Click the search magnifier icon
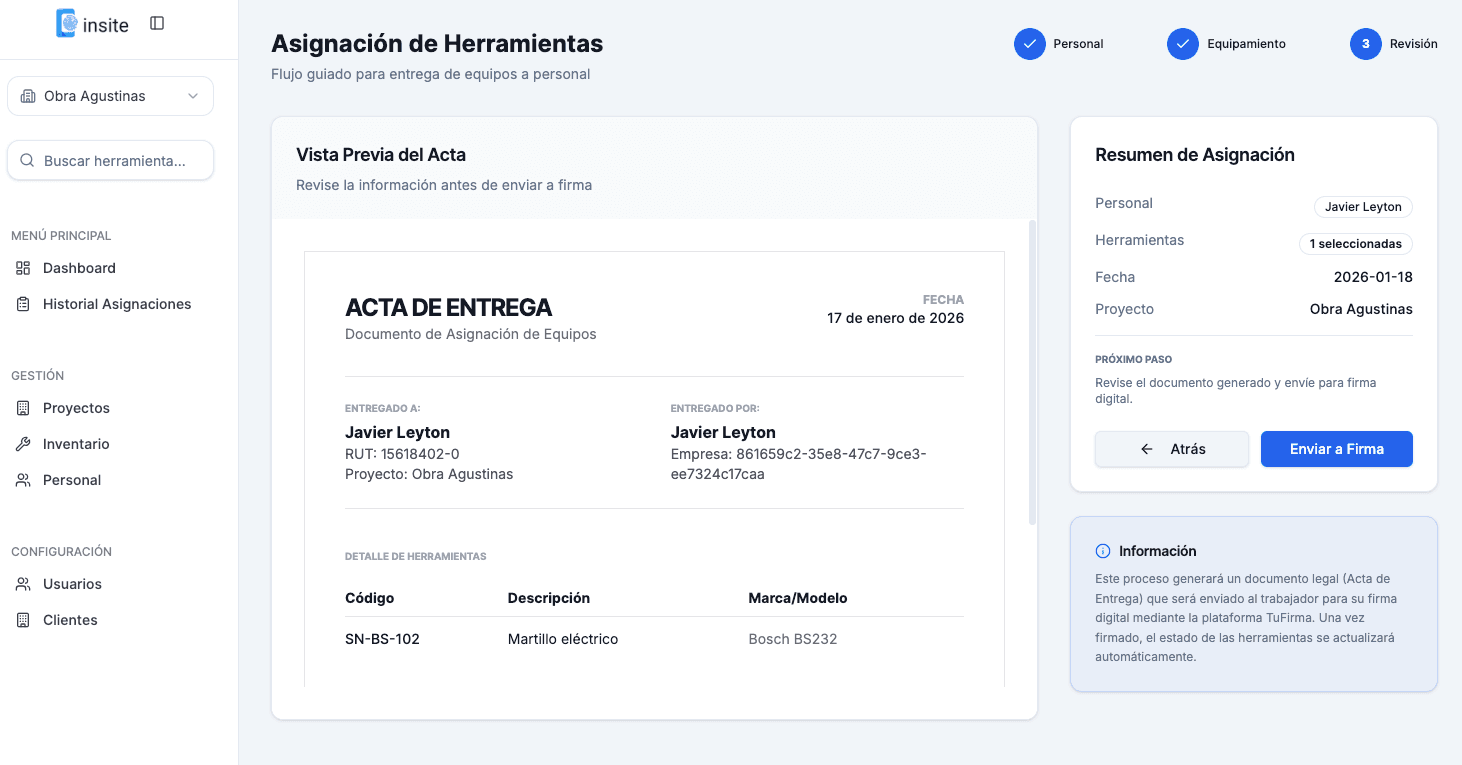Image resolution: width=1462 pixels, height=765 pixels. click(x=26, y=160)
